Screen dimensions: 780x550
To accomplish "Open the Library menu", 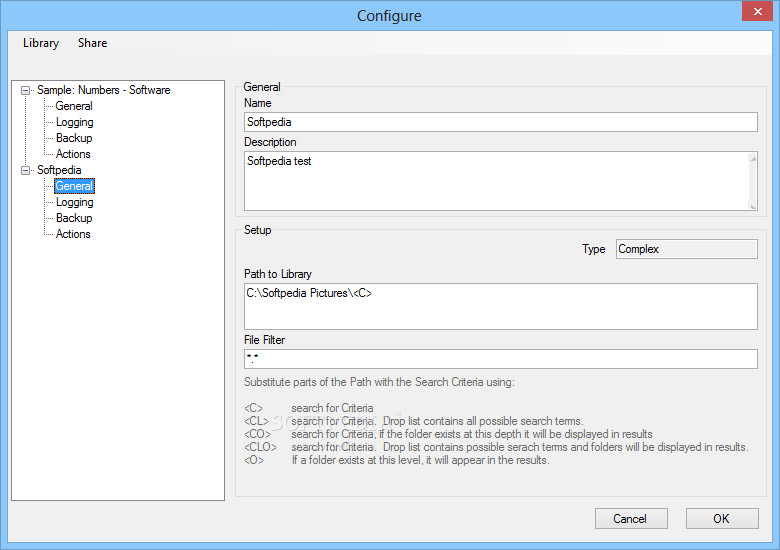I will (x=41, y=43).
